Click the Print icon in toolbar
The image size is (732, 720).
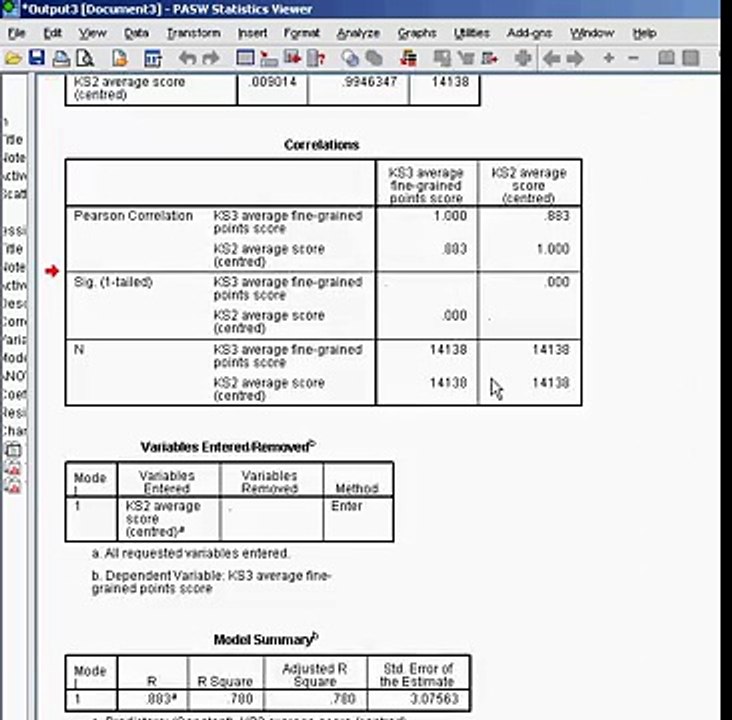point(61,58)
